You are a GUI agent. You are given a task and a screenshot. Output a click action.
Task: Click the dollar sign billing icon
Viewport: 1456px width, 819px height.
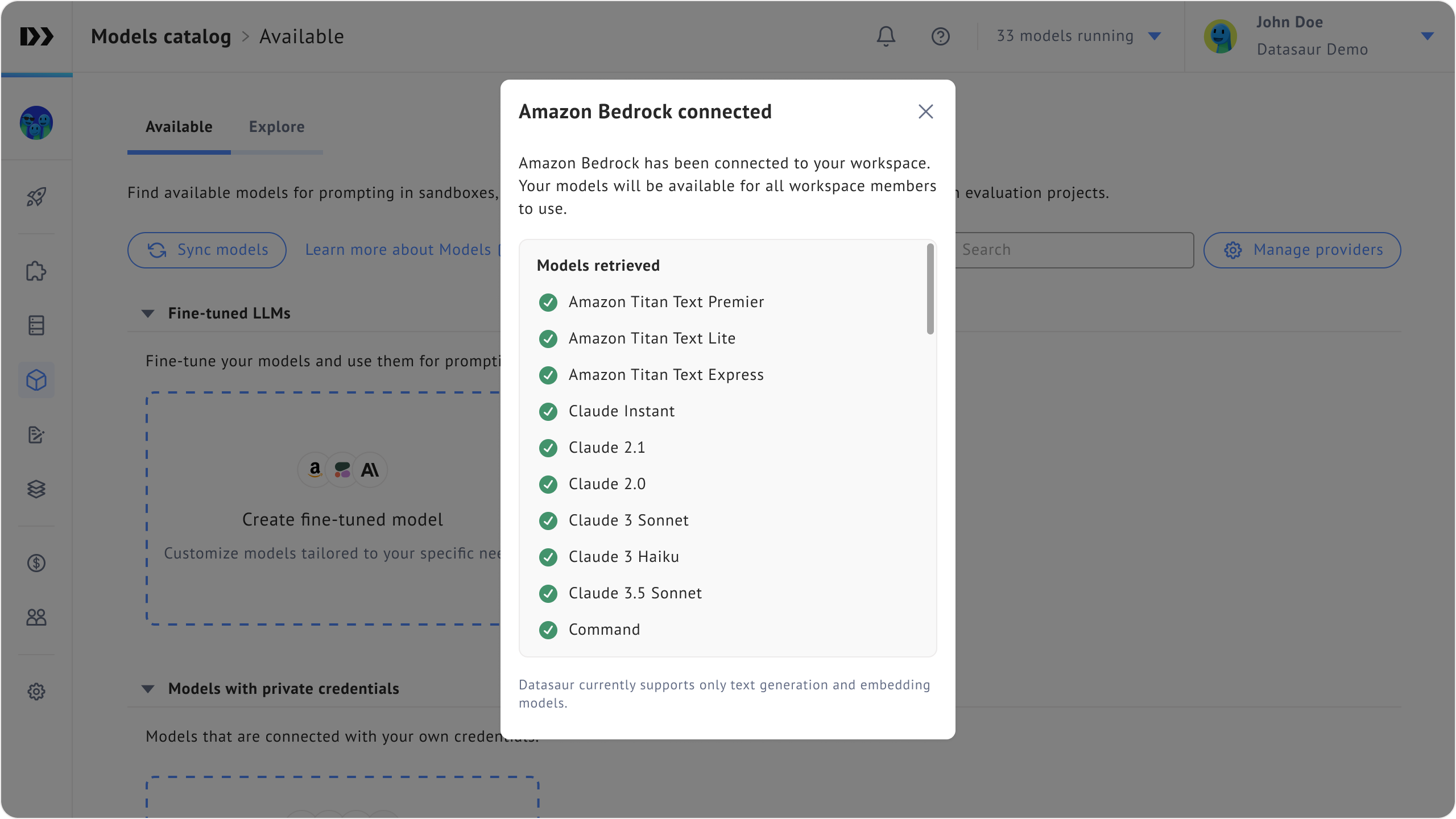[36, 563]
